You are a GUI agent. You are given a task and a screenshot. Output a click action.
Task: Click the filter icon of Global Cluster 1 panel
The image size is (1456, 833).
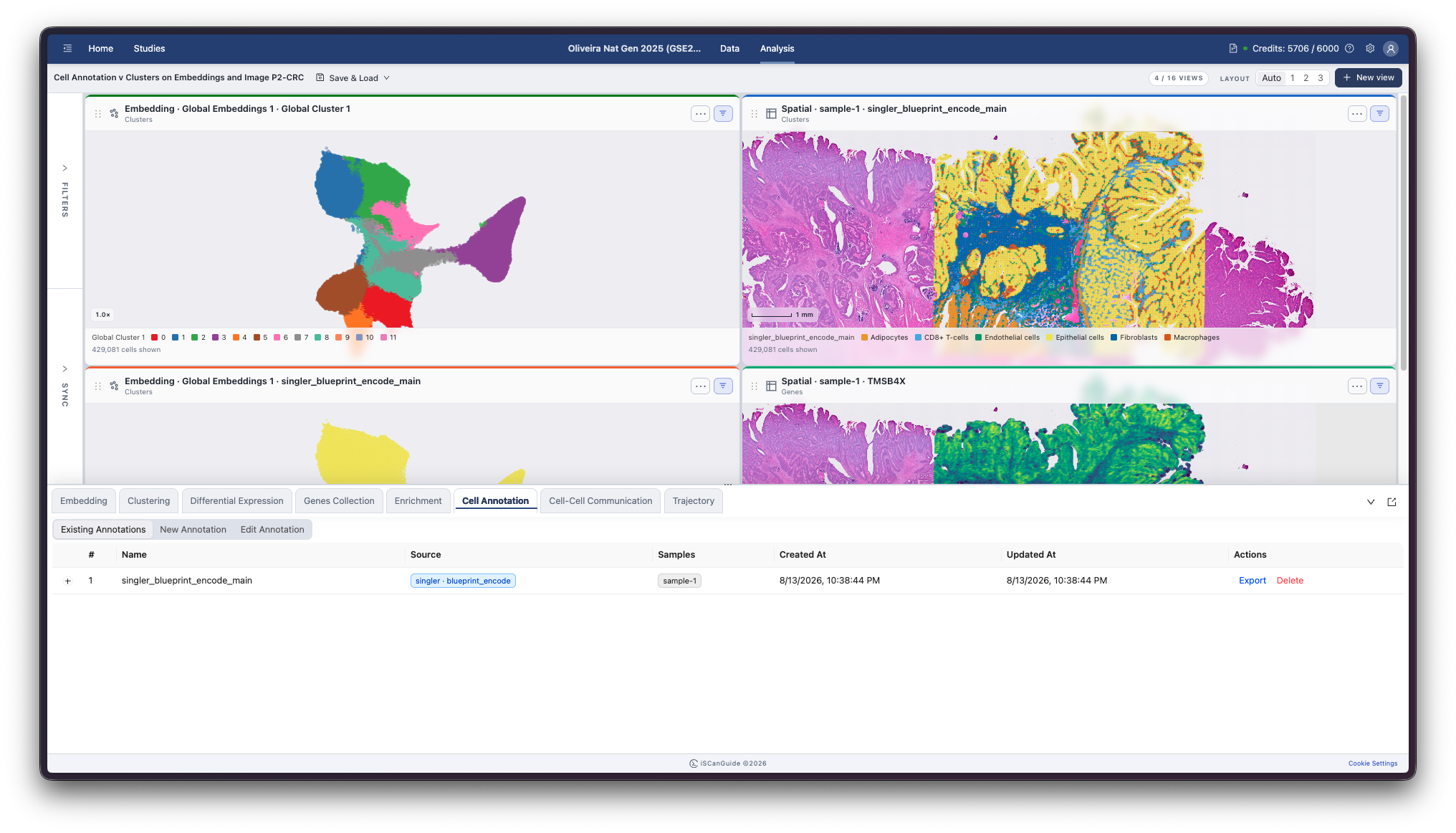tap(723, 113)
